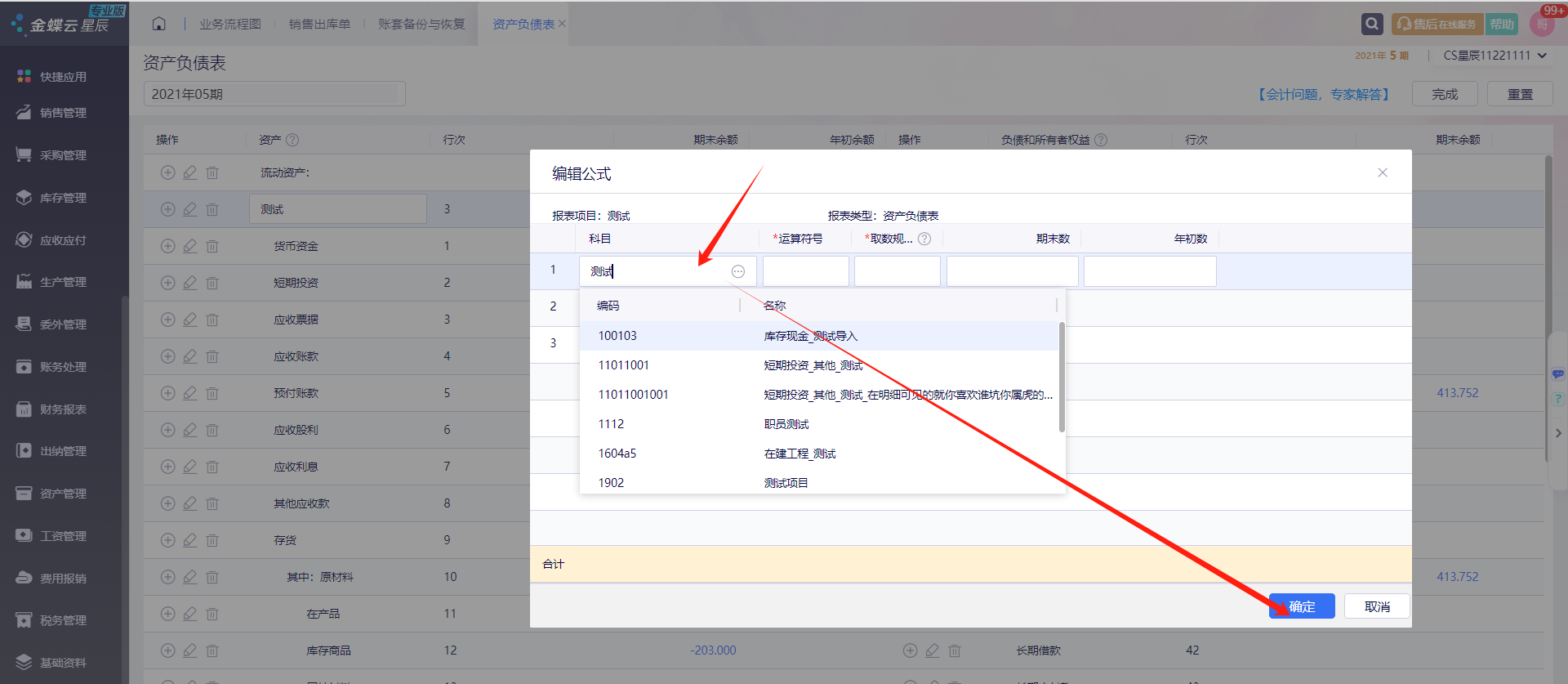Close the 编辑公式 dialog with X
This screenshot has height=684, width=1568.
click(1383, 172)
